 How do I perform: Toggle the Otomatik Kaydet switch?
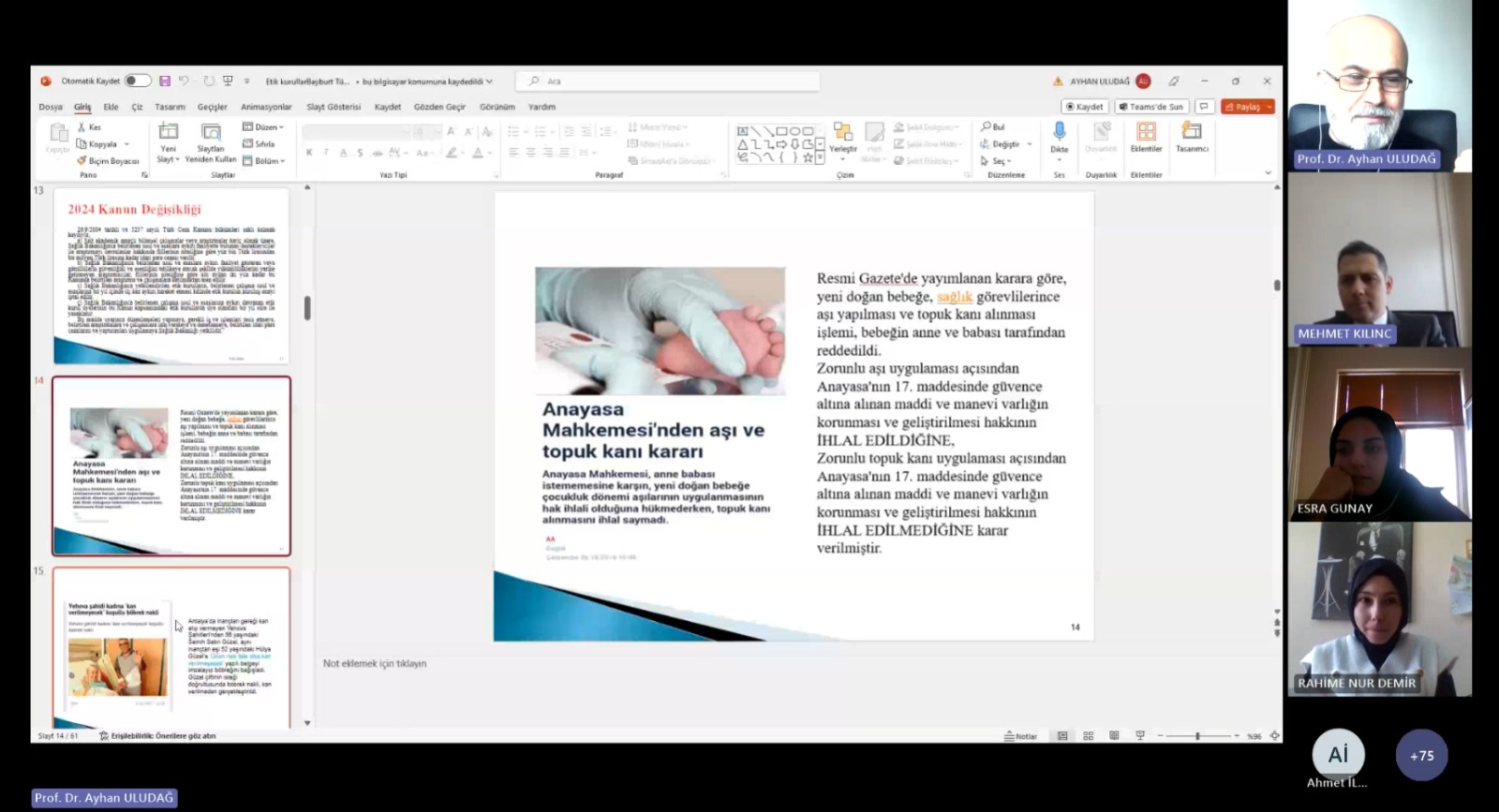[x=137, y=81]
